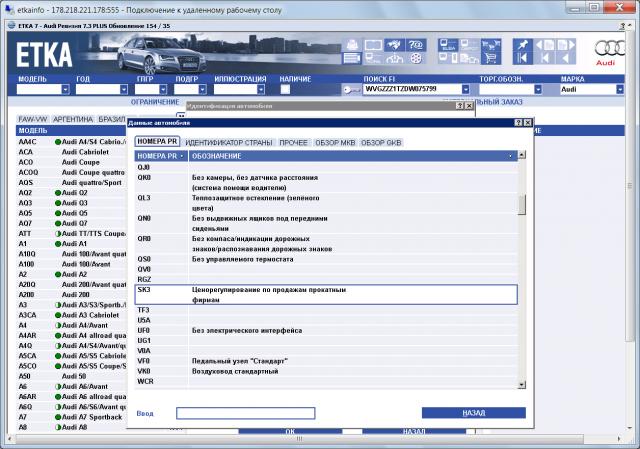Open the МАРКА dropdown showing Audi
The image size is (640, 449).
[x=620, y=89]
